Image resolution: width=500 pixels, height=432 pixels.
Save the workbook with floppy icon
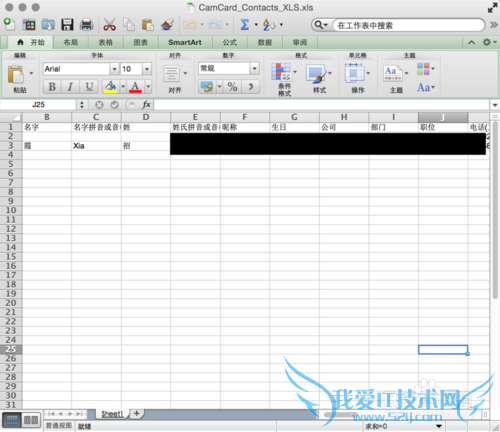pyautogui.click(x=67, y=25)
